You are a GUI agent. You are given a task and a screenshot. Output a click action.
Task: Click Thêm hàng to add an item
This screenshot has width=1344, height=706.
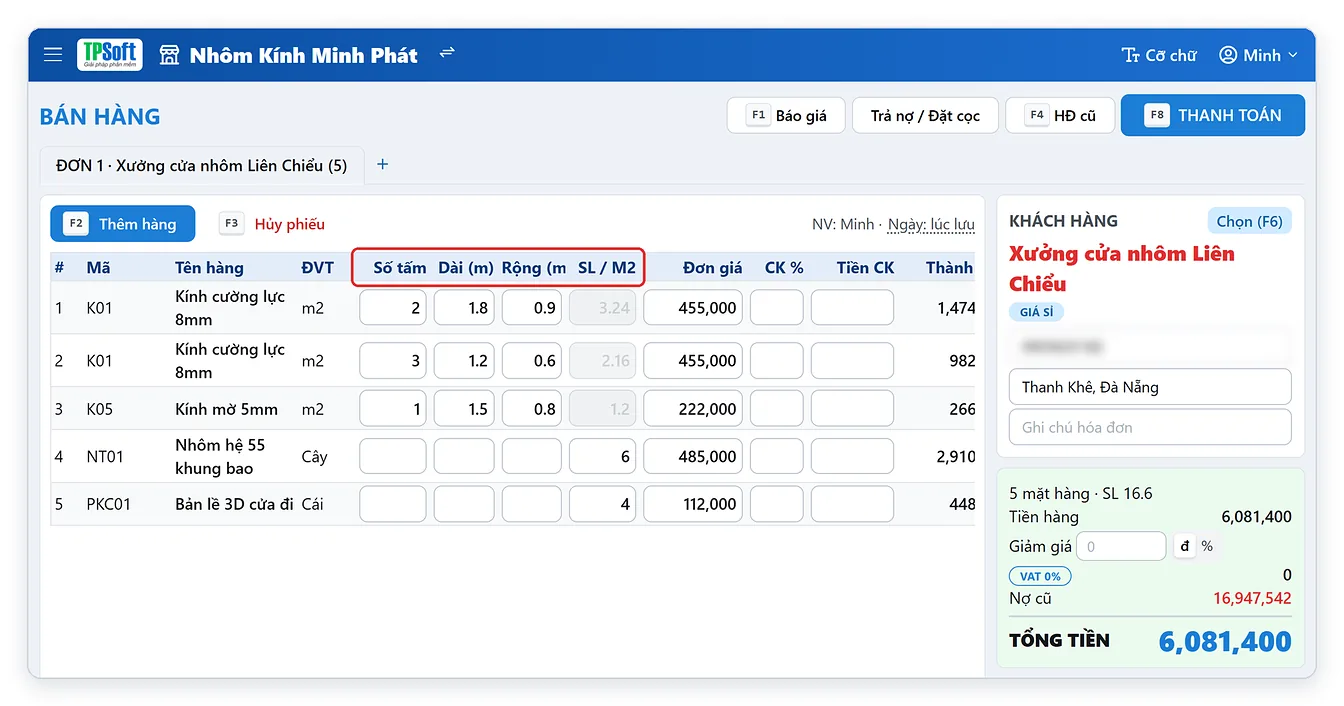(x=123, y=224)
